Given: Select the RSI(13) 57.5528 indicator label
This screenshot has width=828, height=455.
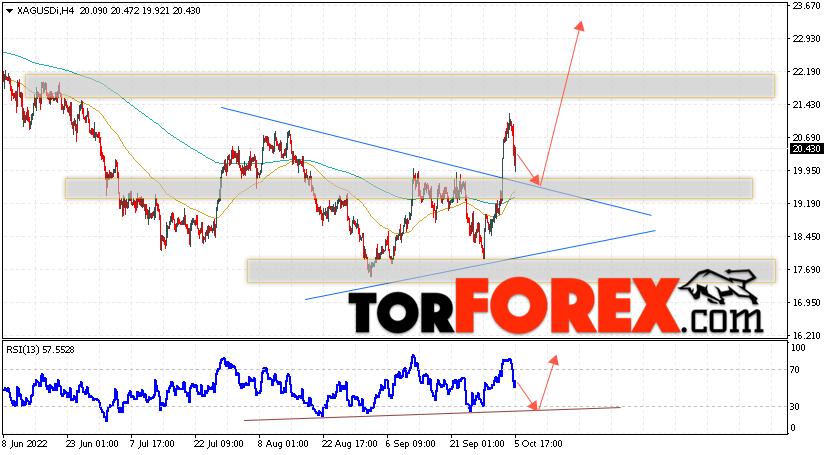Looking at the screenshot, I should 40,349.
